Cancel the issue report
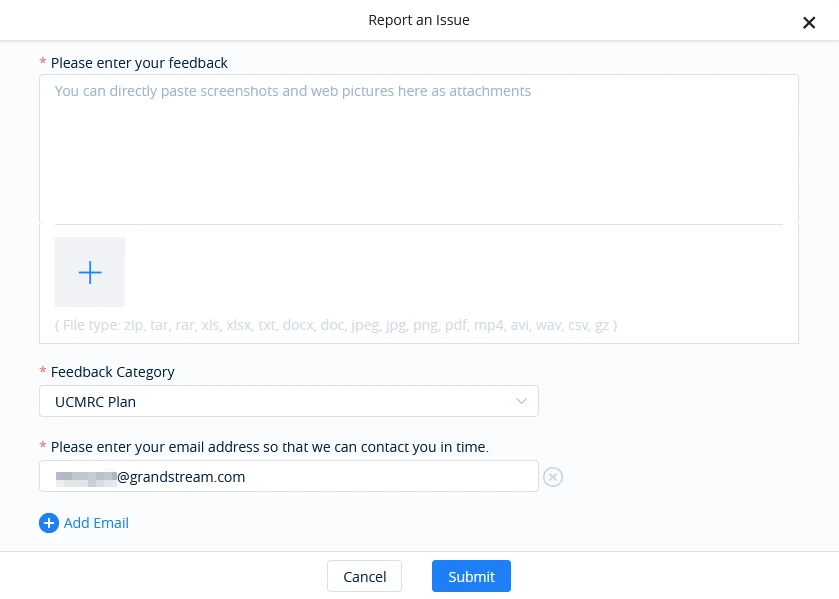This screenshot has width=839, height=599. pyautogui.click(x=364, y=577)
